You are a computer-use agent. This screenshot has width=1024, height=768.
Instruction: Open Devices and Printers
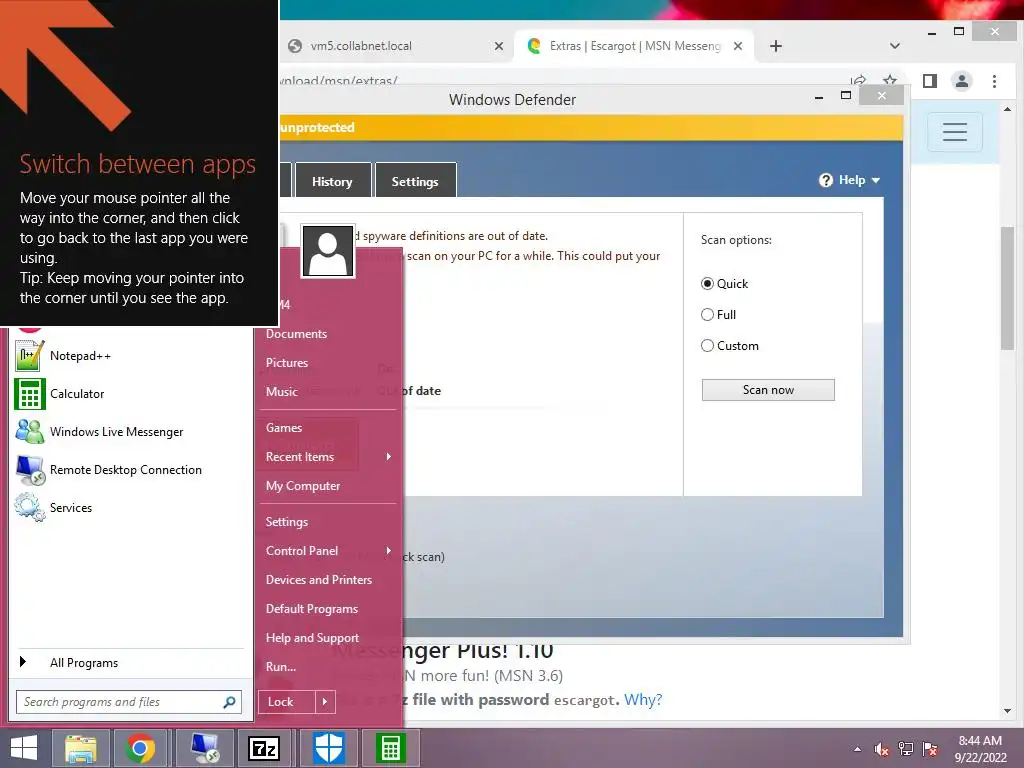click(x=319, y=580)
